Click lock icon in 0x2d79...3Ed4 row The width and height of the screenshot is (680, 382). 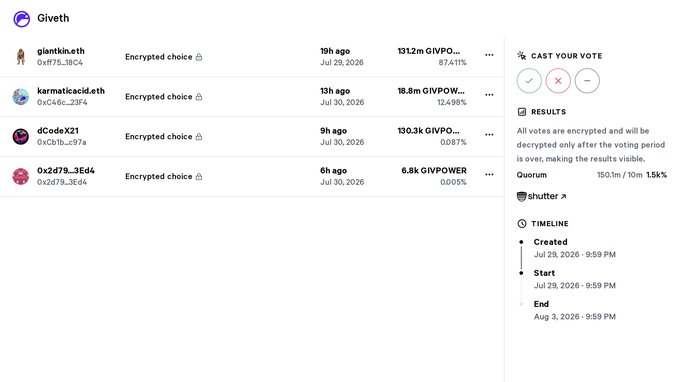coord(199,176)
